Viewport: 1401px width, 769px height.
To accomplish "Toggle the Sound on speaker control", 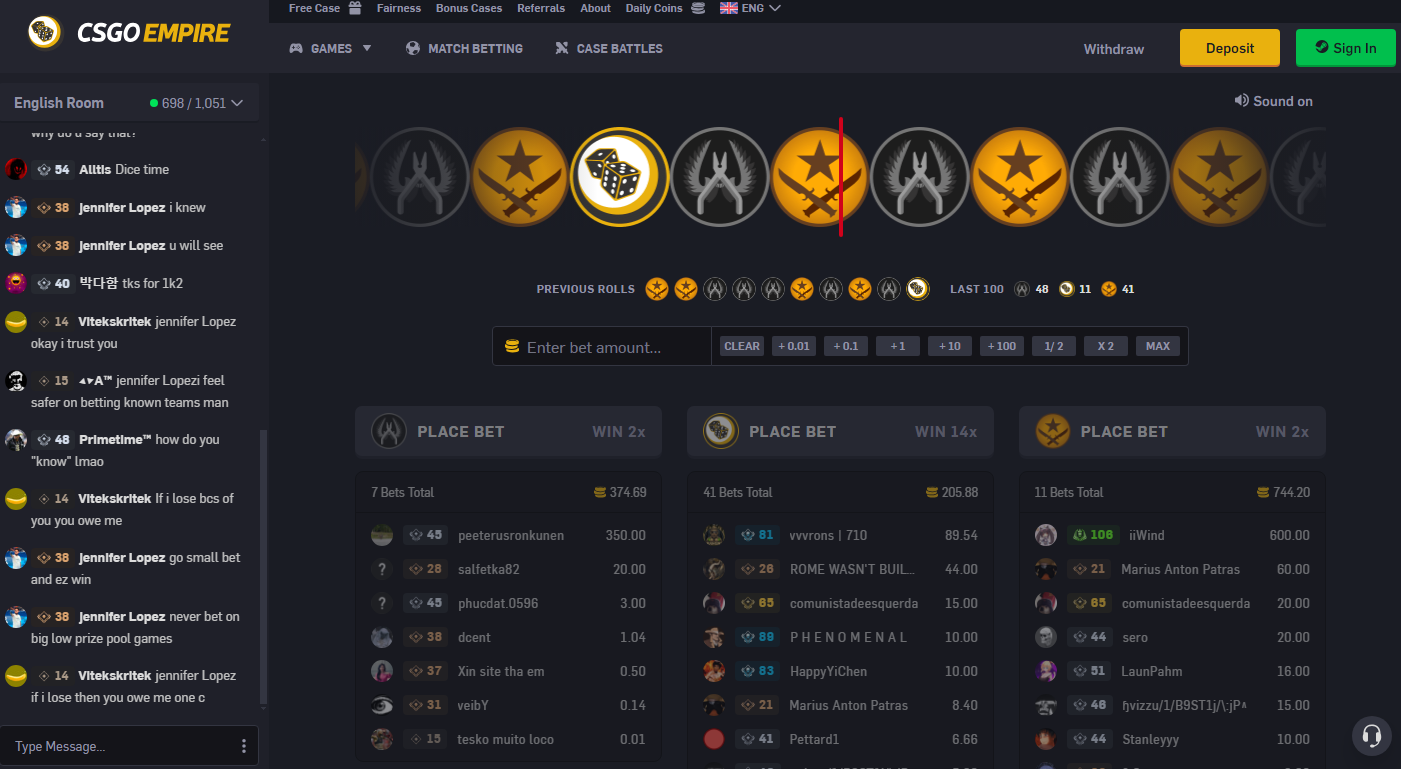I will click(1273, 101).
